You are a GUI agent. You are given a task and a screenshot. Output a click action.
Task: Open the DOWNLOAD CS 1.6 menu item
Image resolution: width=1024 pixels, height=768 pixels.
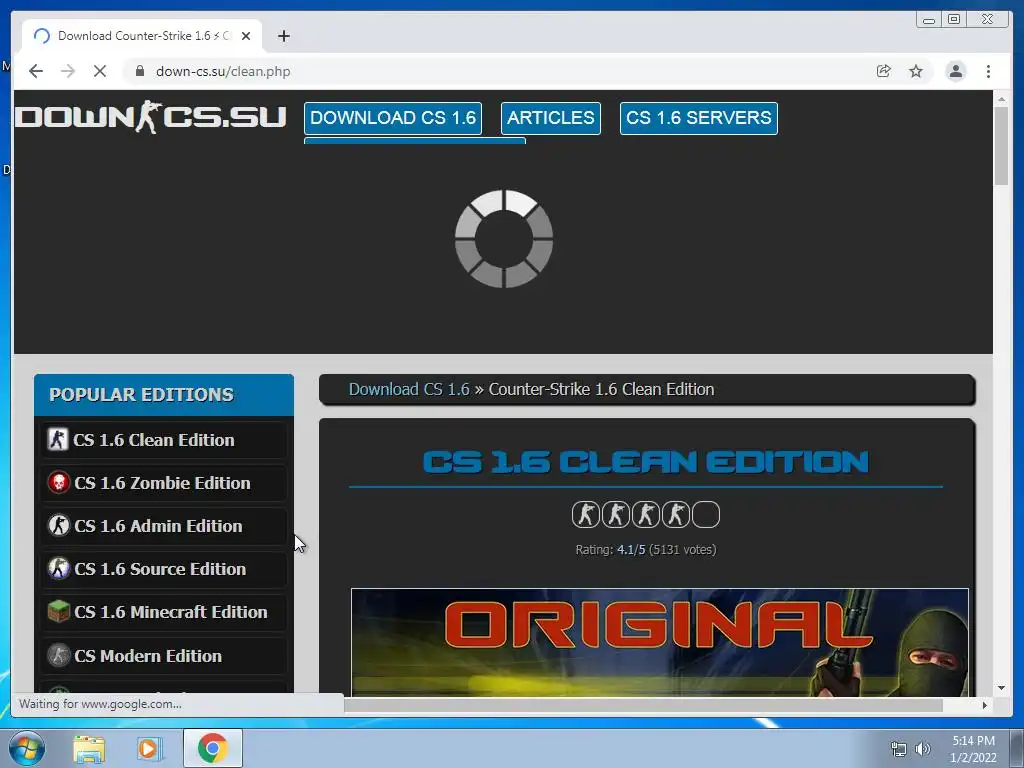pyautogui.click(x=393, y=118)
